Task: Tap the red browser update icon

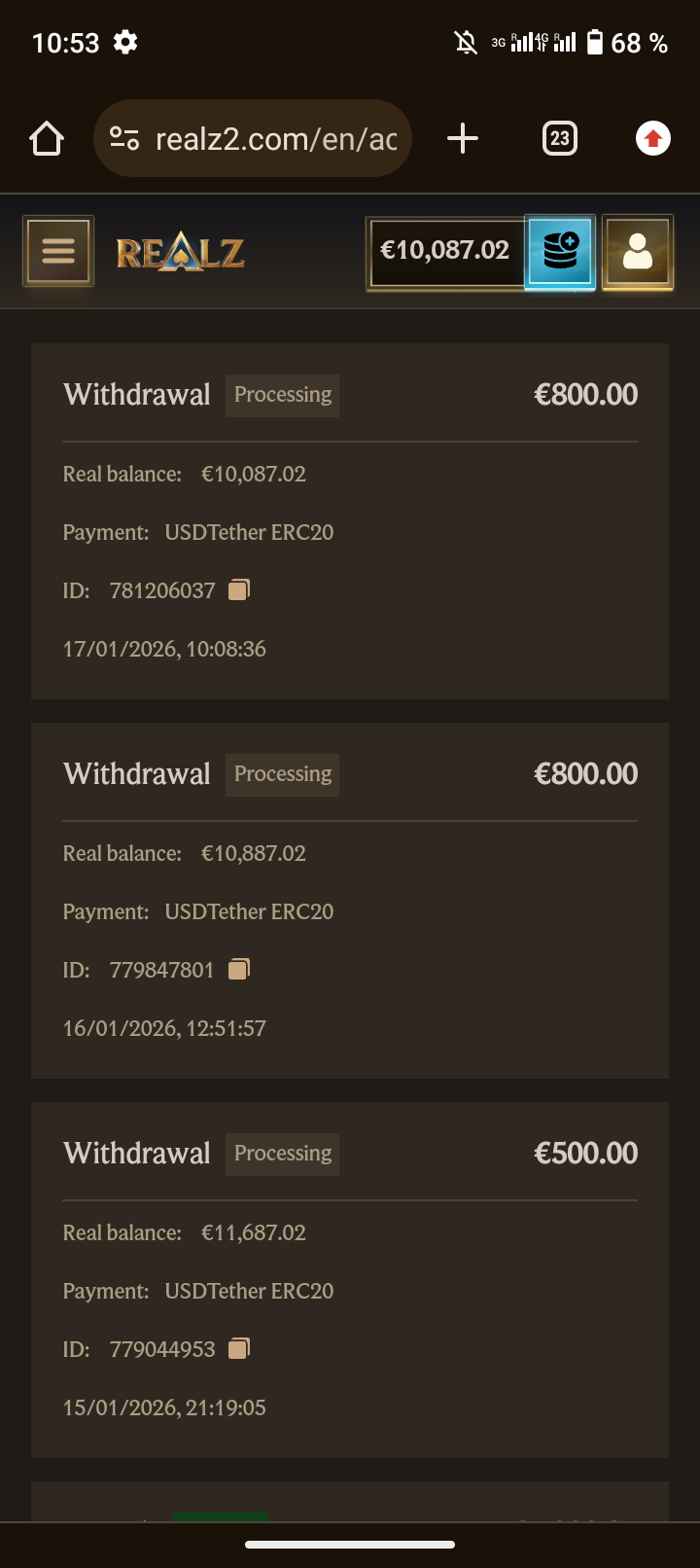Action: [653, 139]
